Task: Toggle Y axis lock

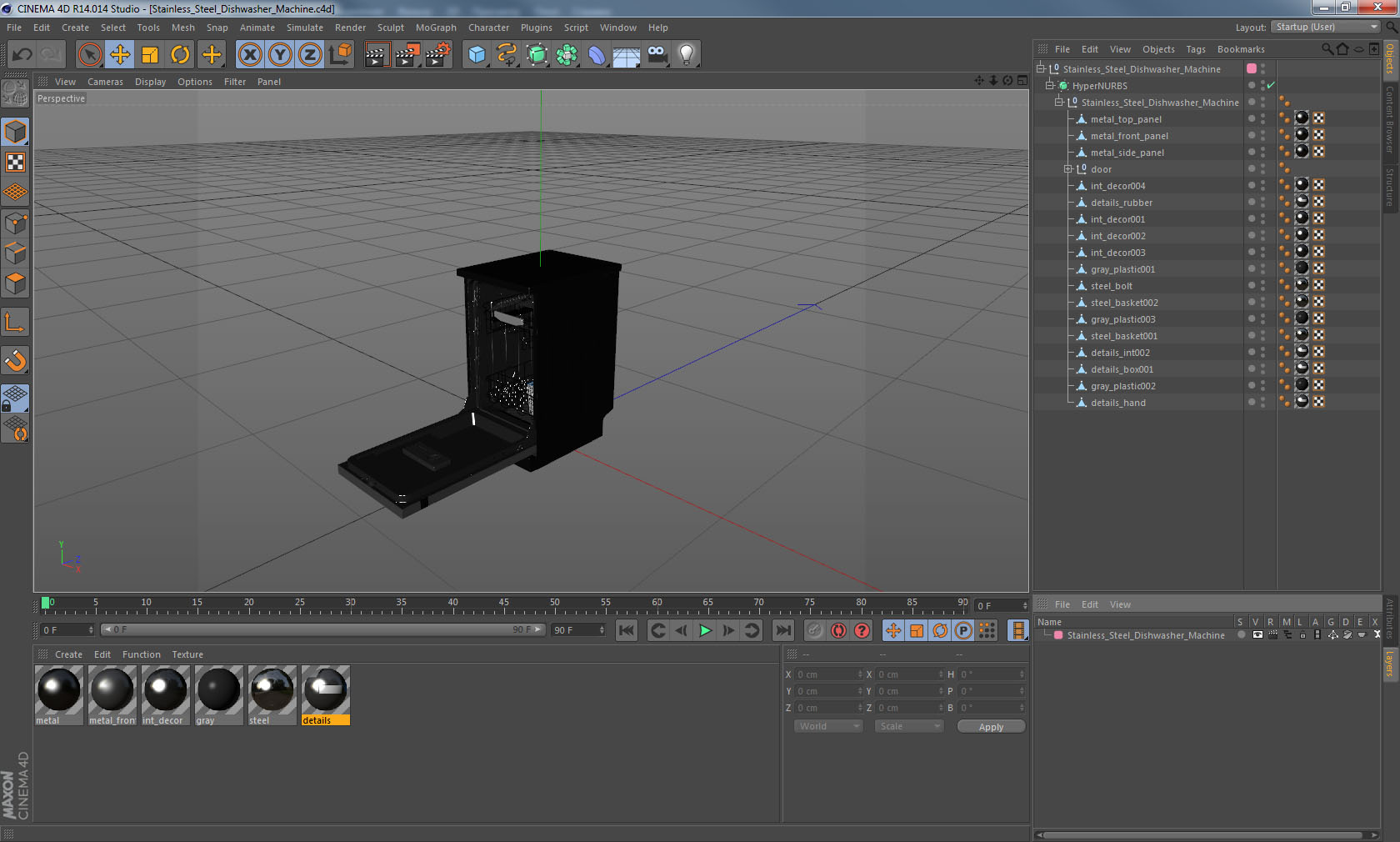Action: point(280,55)
